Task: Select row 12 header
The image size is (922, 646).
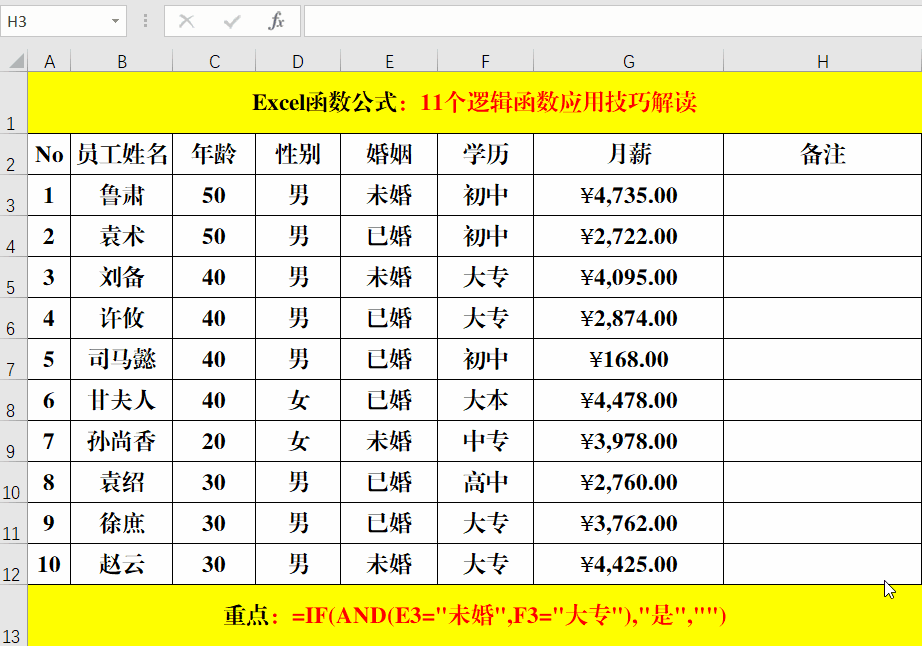Action: (x=14, y=564)
